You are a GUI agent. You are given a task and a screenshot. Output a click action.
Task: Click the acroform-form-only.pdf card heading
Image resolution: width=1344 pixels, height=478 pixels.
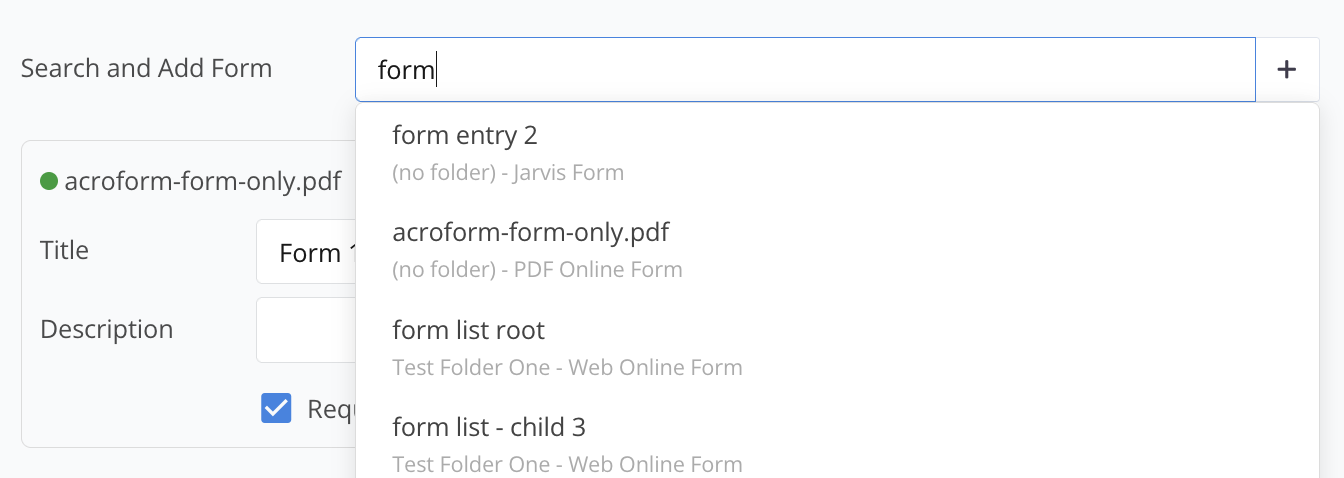tap(202, 181)
